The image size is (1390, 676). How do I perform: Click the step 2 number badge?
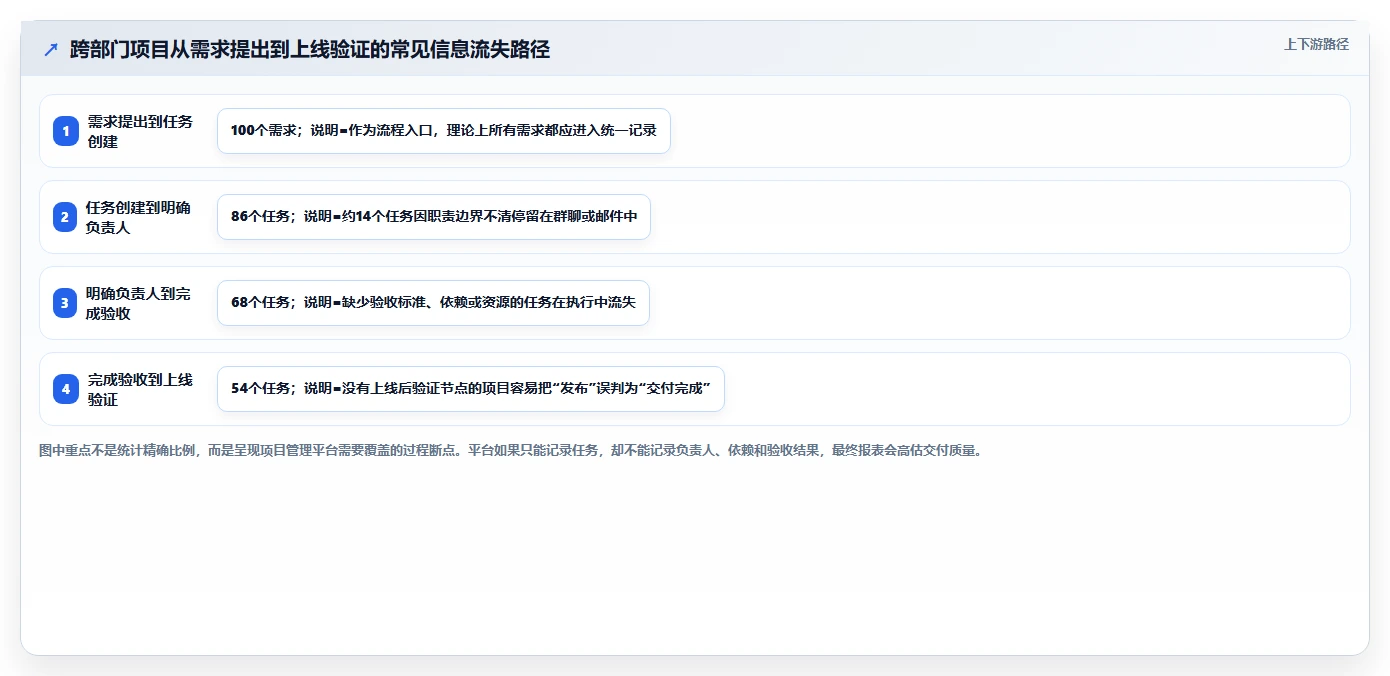(66, 217)
